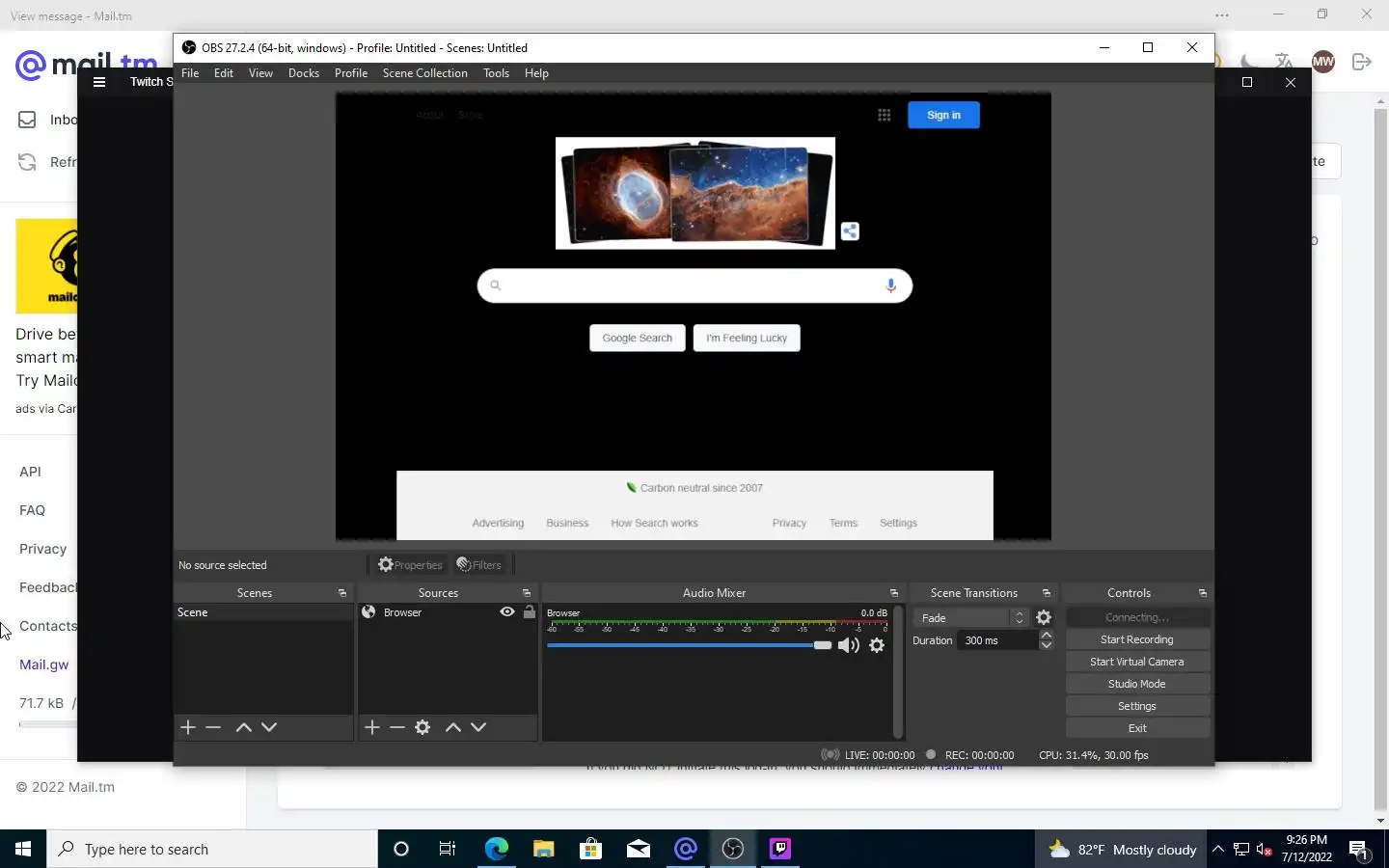Click Sign in in the preview
The image size is (1389, 868).
943,115
